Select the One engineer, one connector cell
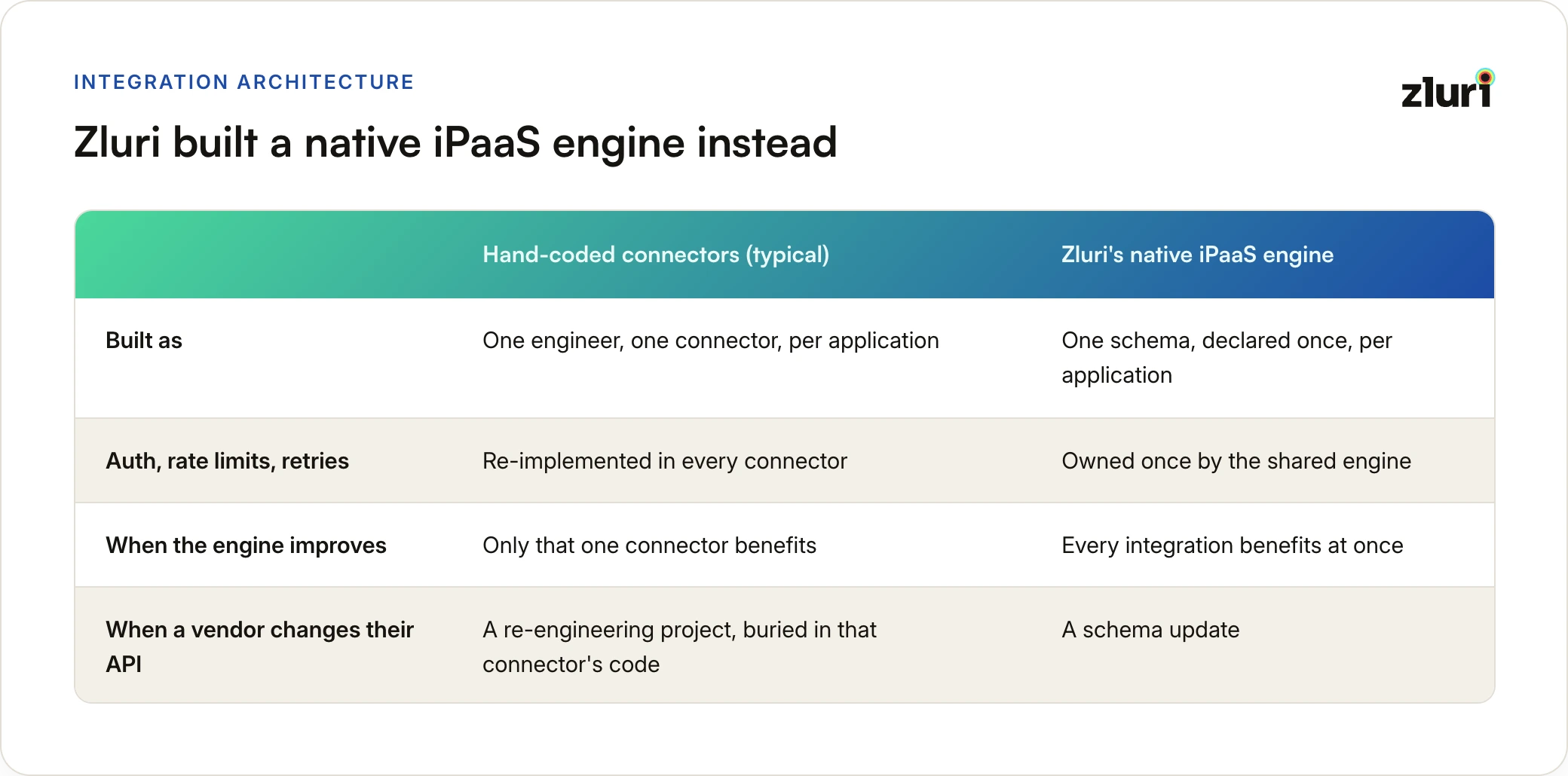Image resolution: width=1568 pixels, height=776 pixels. [711, 341]
